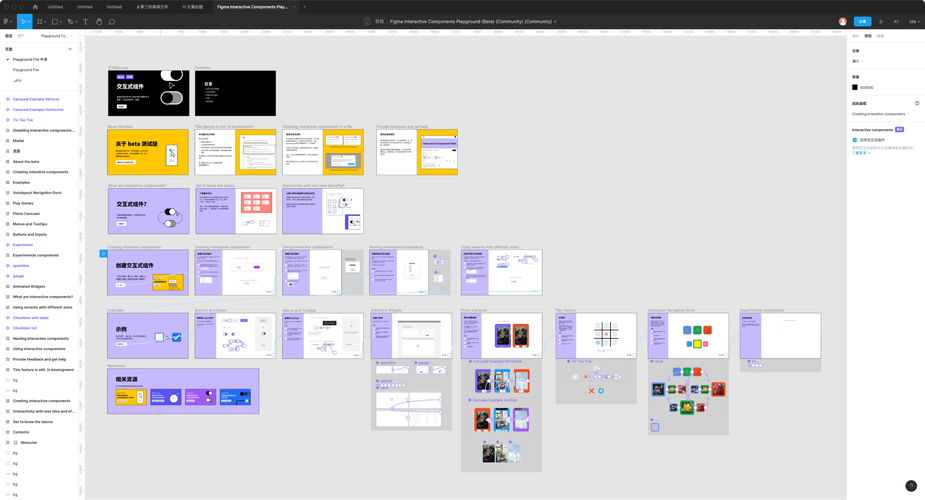Switch to the Design tab in right panel
Viewport: 925px width, 500px height.
pyautogui.click(x=855, y=36)
